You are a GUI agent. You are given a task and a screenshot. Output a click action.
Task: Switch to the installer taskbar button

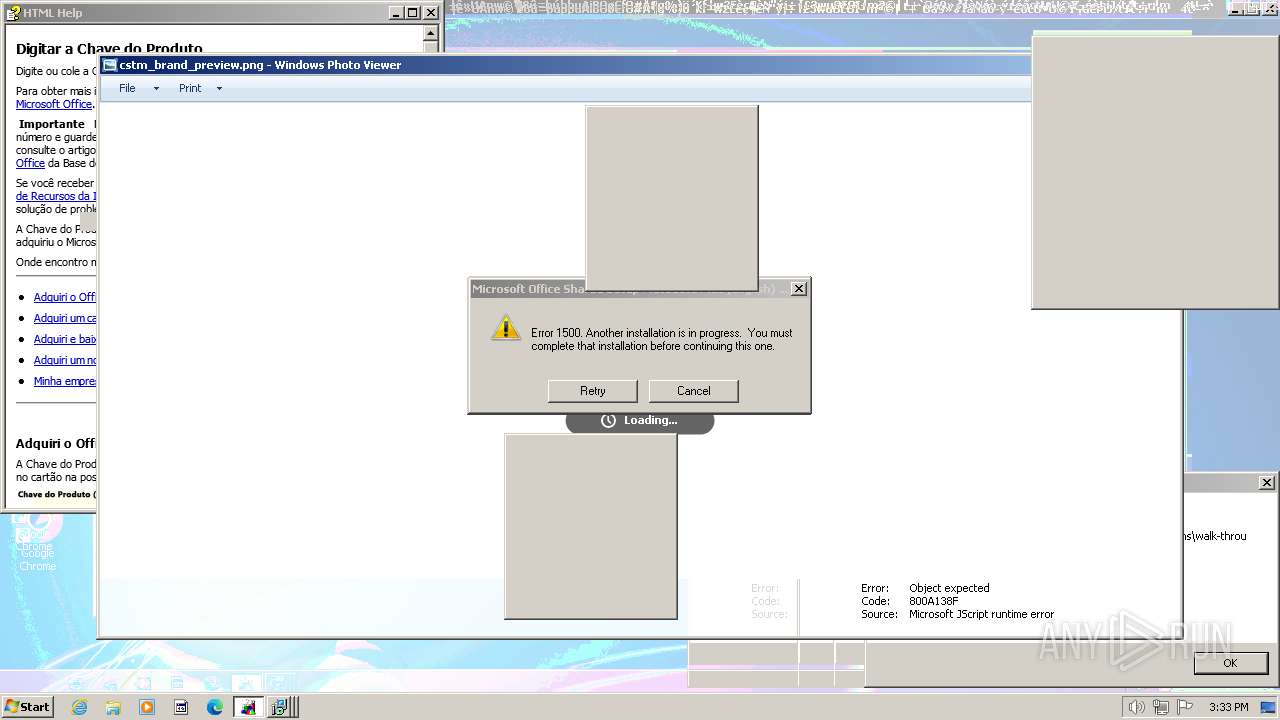(281, 707)
